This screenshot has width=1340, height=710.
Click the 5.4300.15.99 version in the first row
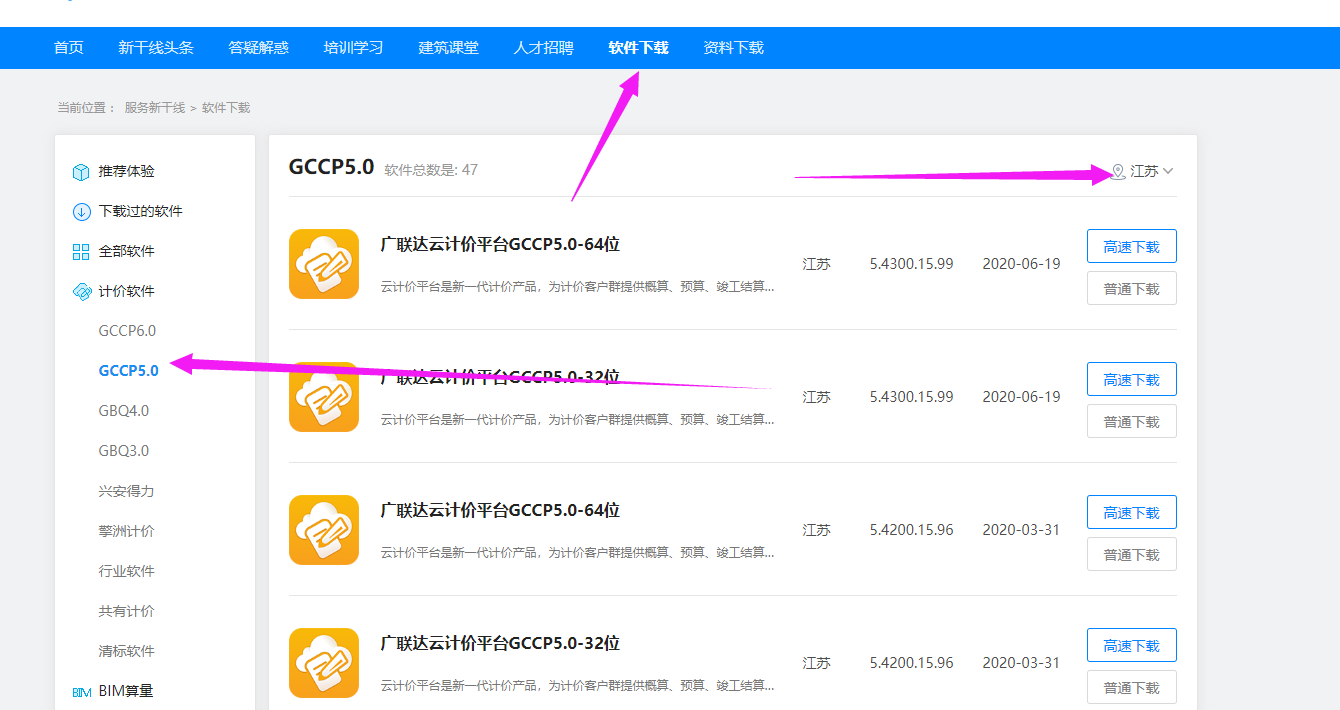pyautogui.click(x=911, y=264)
